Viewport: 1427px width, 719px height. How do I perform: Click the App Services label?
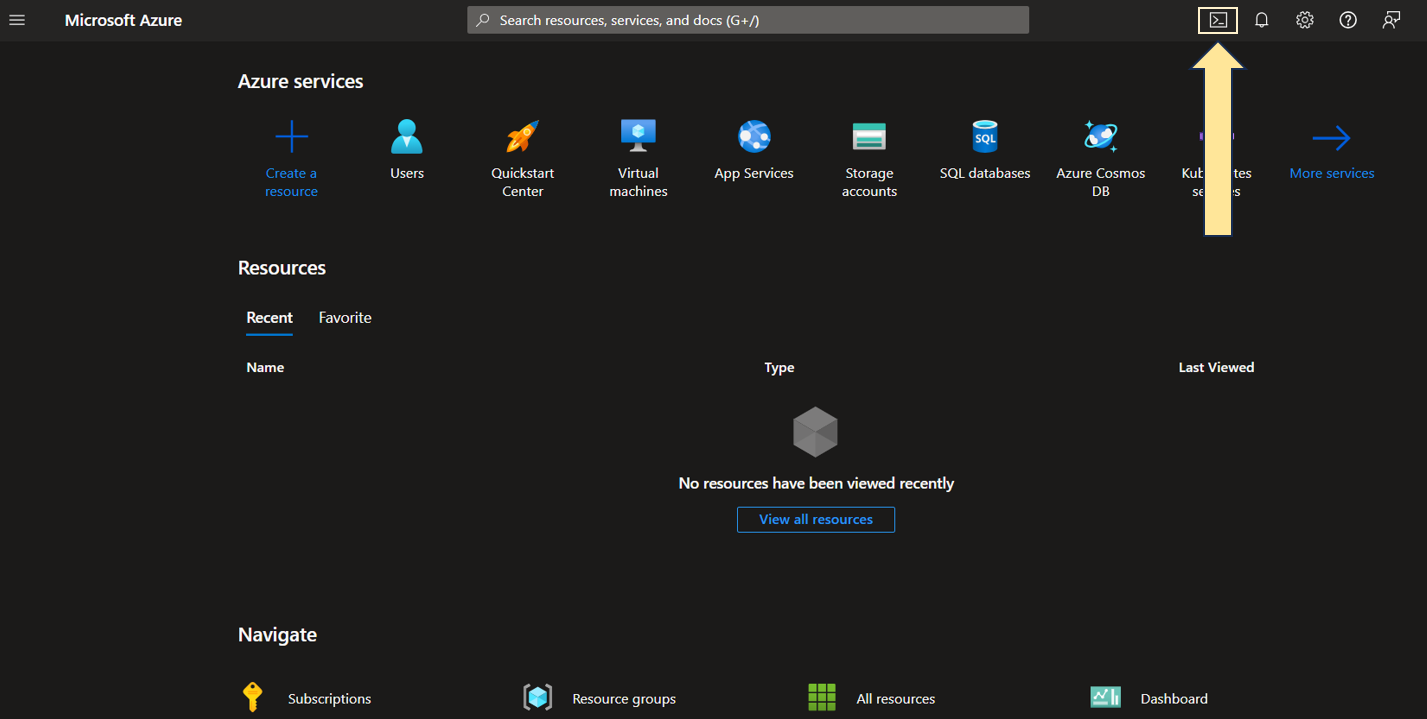[754, 173]
